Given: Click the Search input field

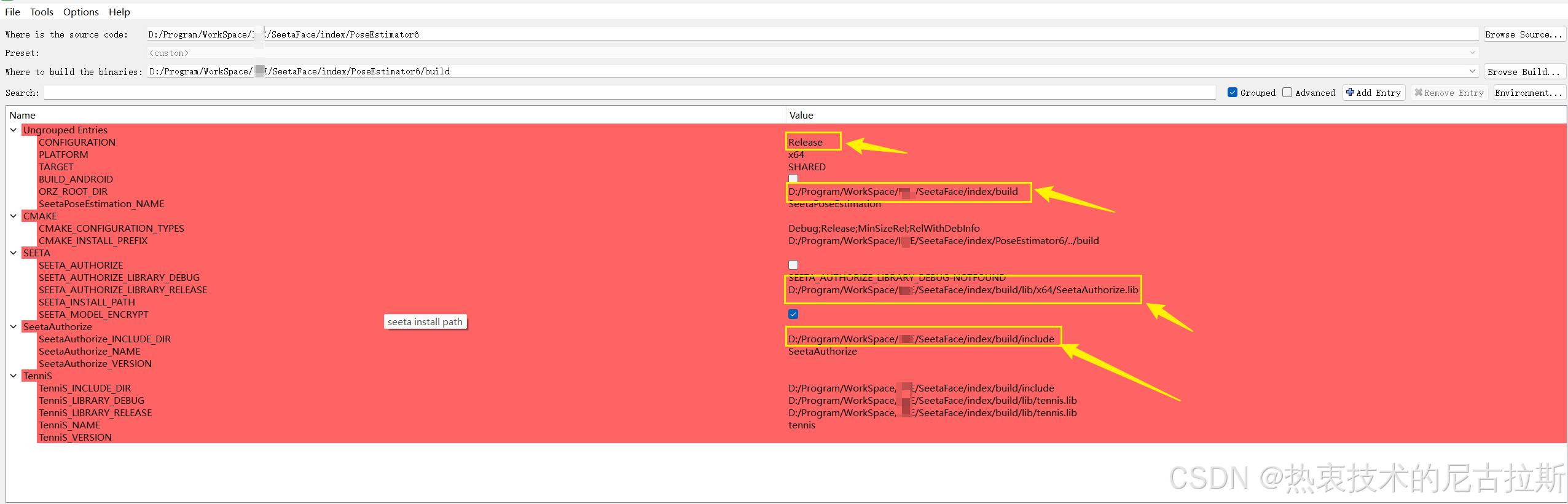Looking at the screenshot, I should [x=630, y=92].
